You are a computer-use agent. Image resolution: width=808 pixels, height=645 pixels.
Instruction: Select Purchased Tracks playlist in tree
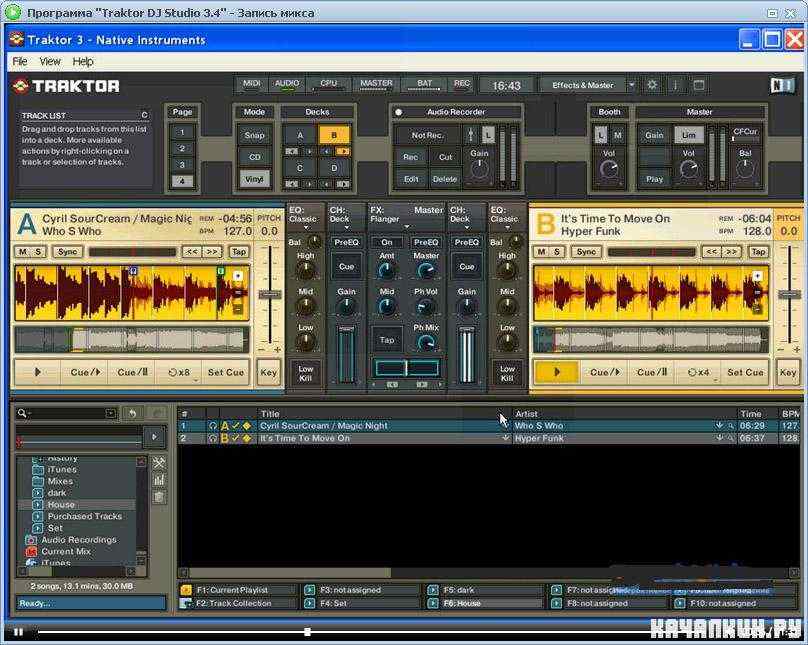85,516
